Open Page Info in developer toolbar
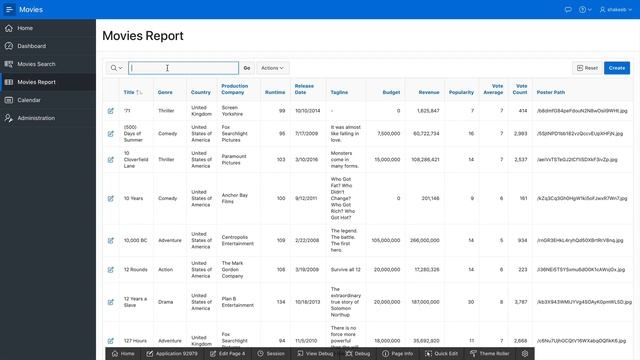Viewport: 640px width, 360px height. click(x=398, y=353)
